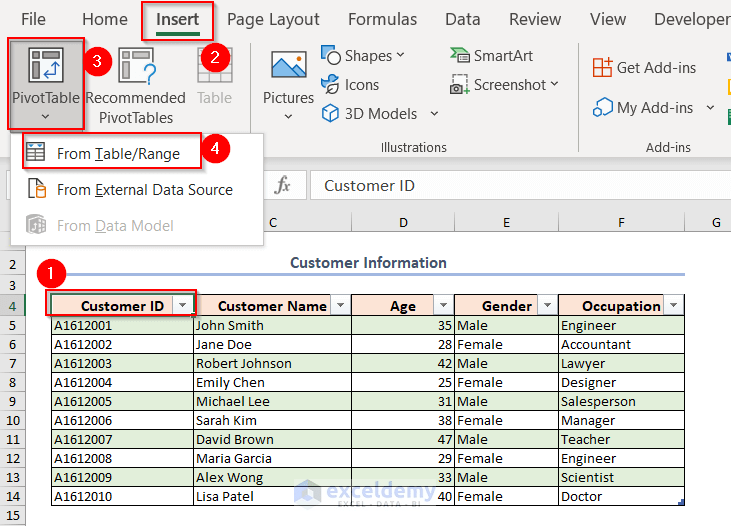The height and width of the screenshot is (526, 731).
Task: Open the Gender column filter dropdown
Action: (x=547, y=305)
